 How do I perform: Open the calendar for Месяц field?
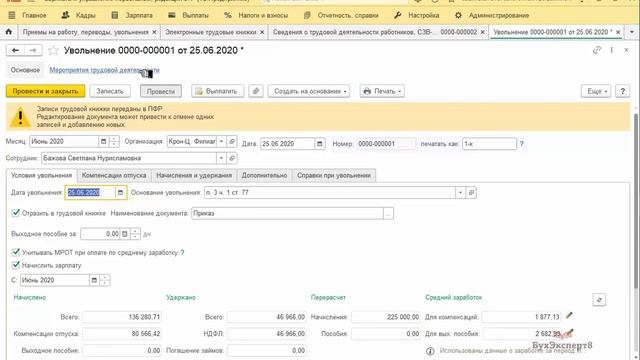click(x=104, y=142)
